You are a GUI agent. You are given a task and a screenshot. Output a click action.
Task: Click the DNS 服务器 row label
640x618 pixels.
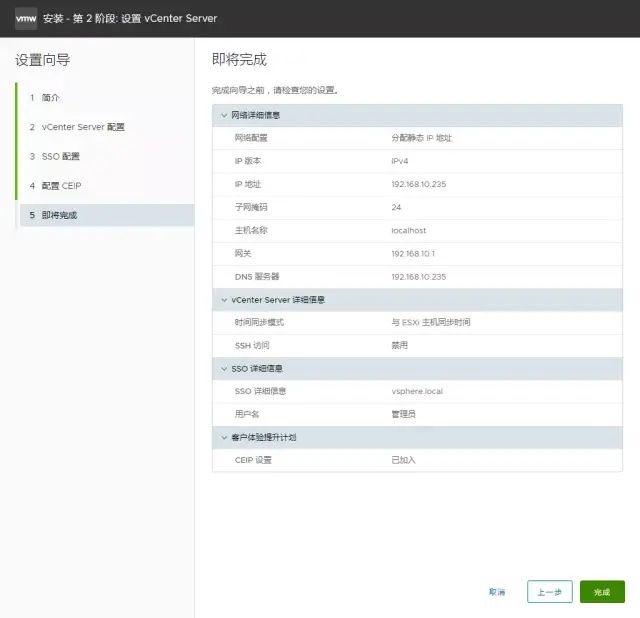[x=257, y=277]
